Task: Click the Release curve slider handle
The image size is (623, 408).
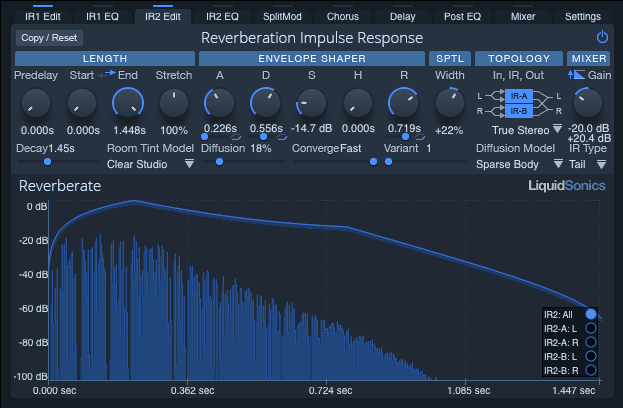Action: tap(405, 137)
